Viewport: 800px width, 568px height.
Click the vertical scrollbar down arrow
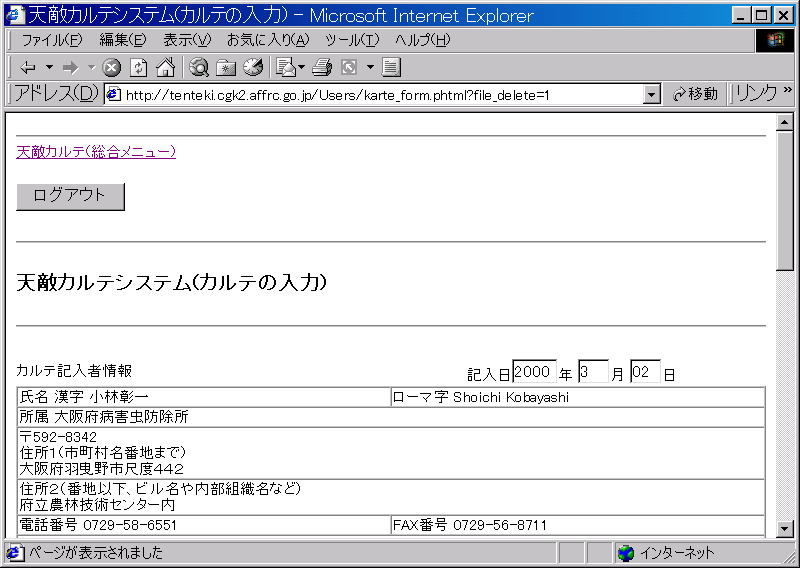(785, 528)
